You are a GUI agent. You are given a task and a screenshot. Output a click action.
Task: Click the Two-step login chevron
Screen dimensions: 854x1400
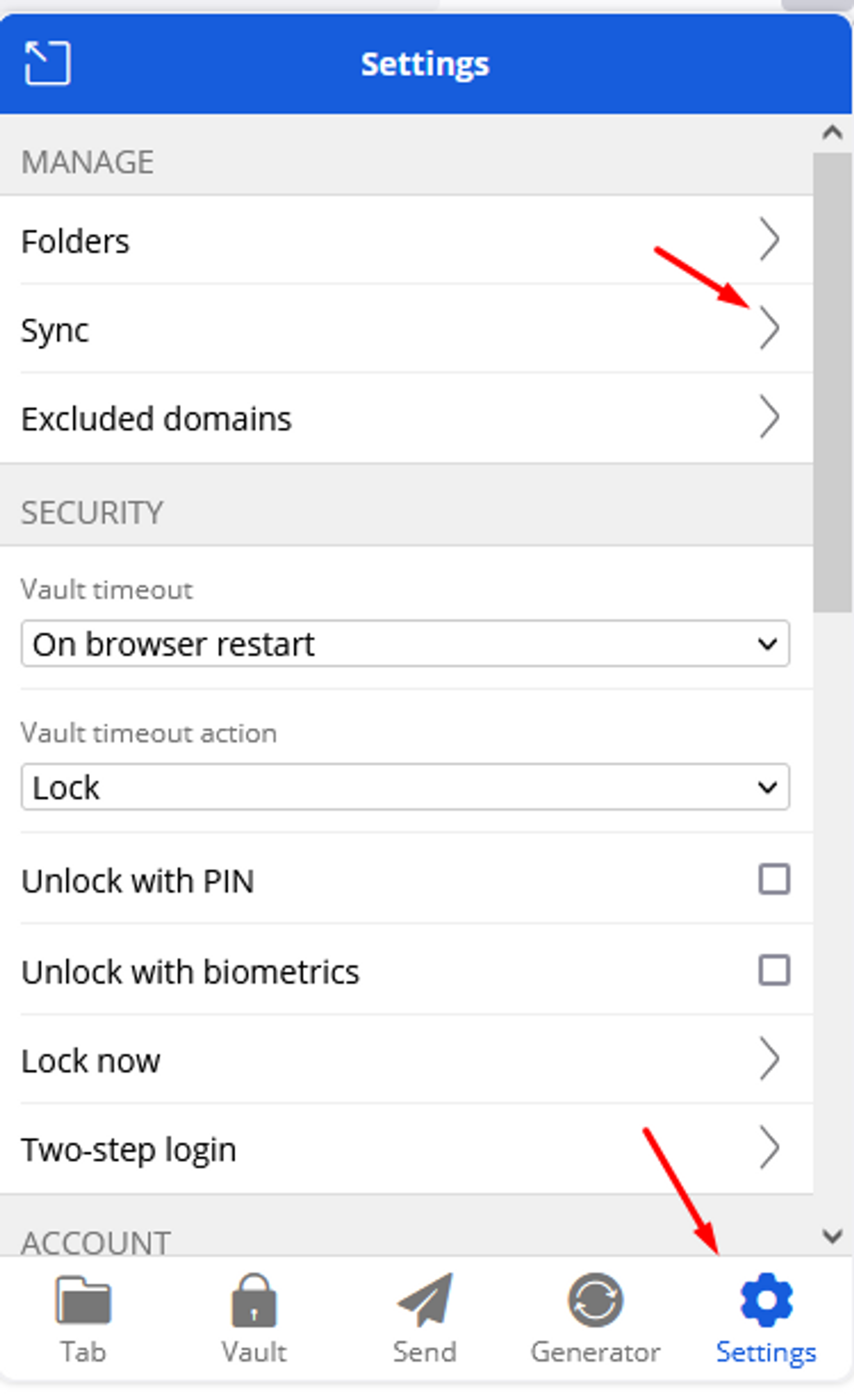pos(769,1148)
